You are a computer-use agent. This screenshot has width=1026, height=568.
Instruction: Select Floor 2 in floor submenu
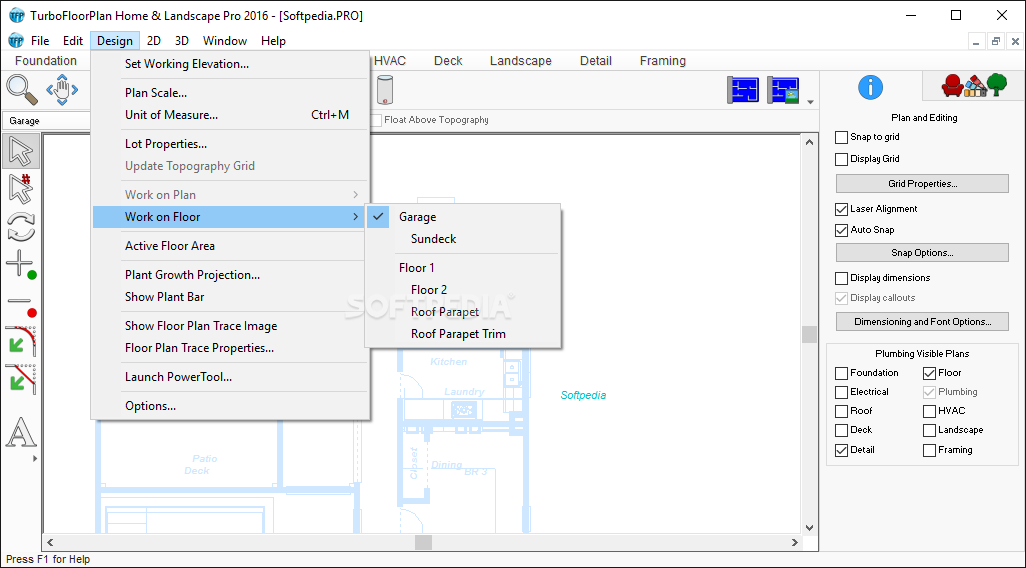pyautogui.click(x=463, y=290)
